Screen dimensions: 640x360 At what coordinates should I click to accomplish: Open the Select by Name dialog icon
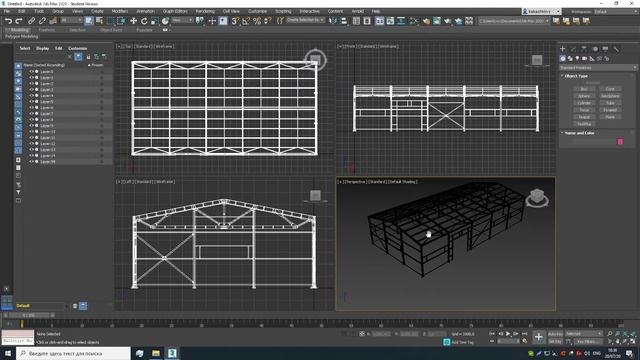tap(99, 21)
